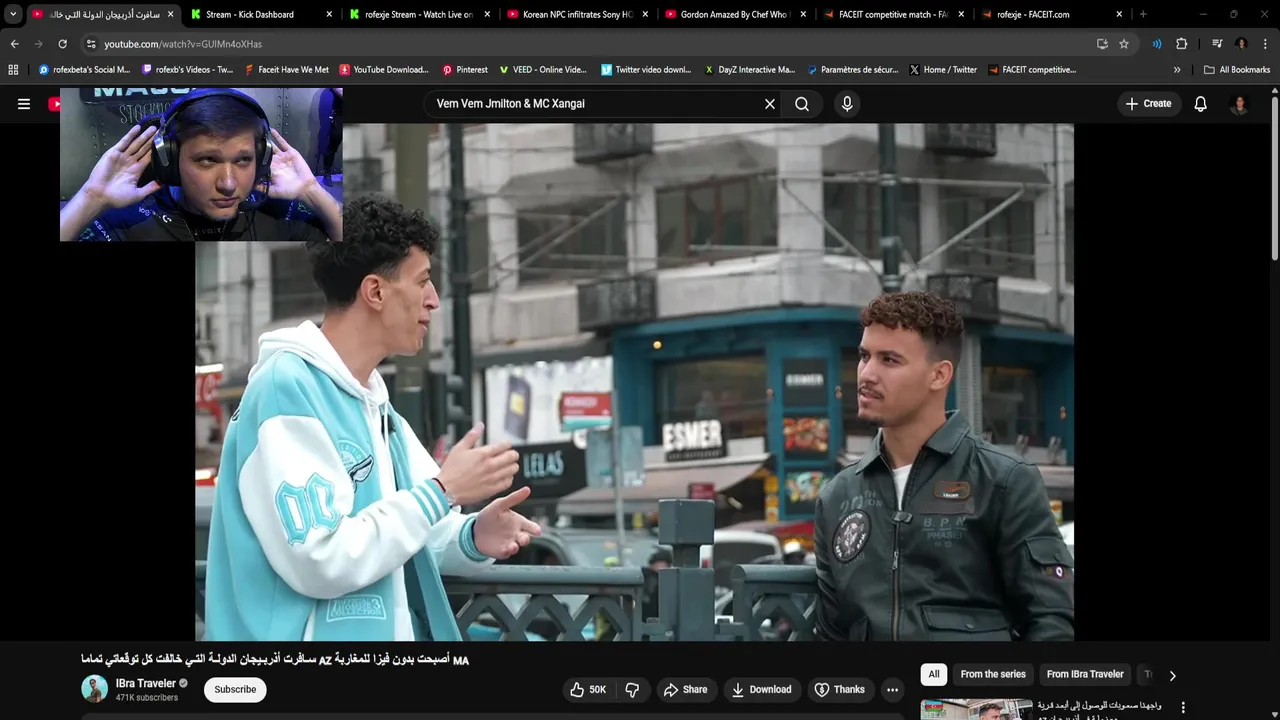1280x720 pixels.
Task: Click the Share button
Action: [685, 690]
